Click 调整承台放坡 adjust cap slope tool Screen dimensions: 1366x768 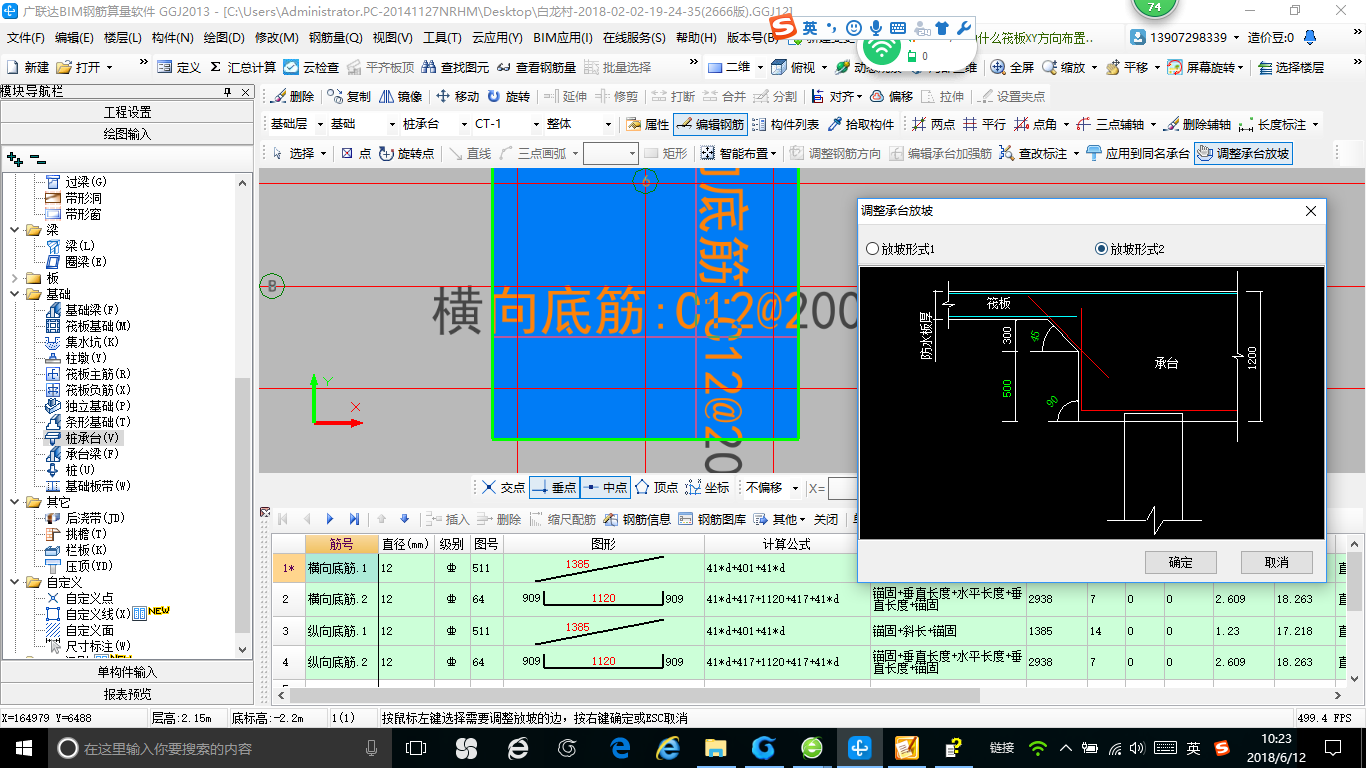pyautogui.click(x=1243, y=153)
